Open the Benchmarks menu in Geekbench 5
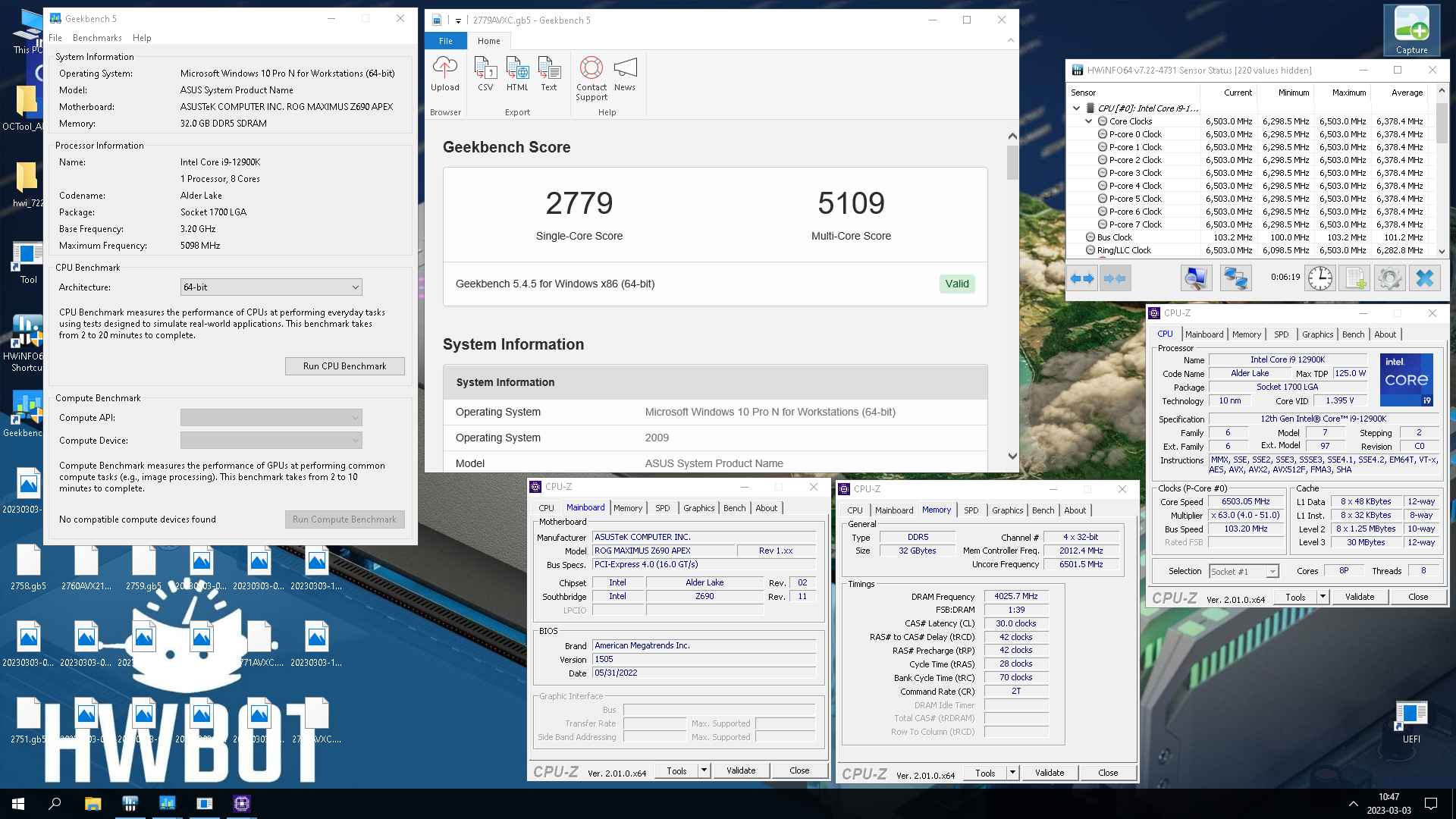Viewport: 1456px width, 819px height. [97, 38]
